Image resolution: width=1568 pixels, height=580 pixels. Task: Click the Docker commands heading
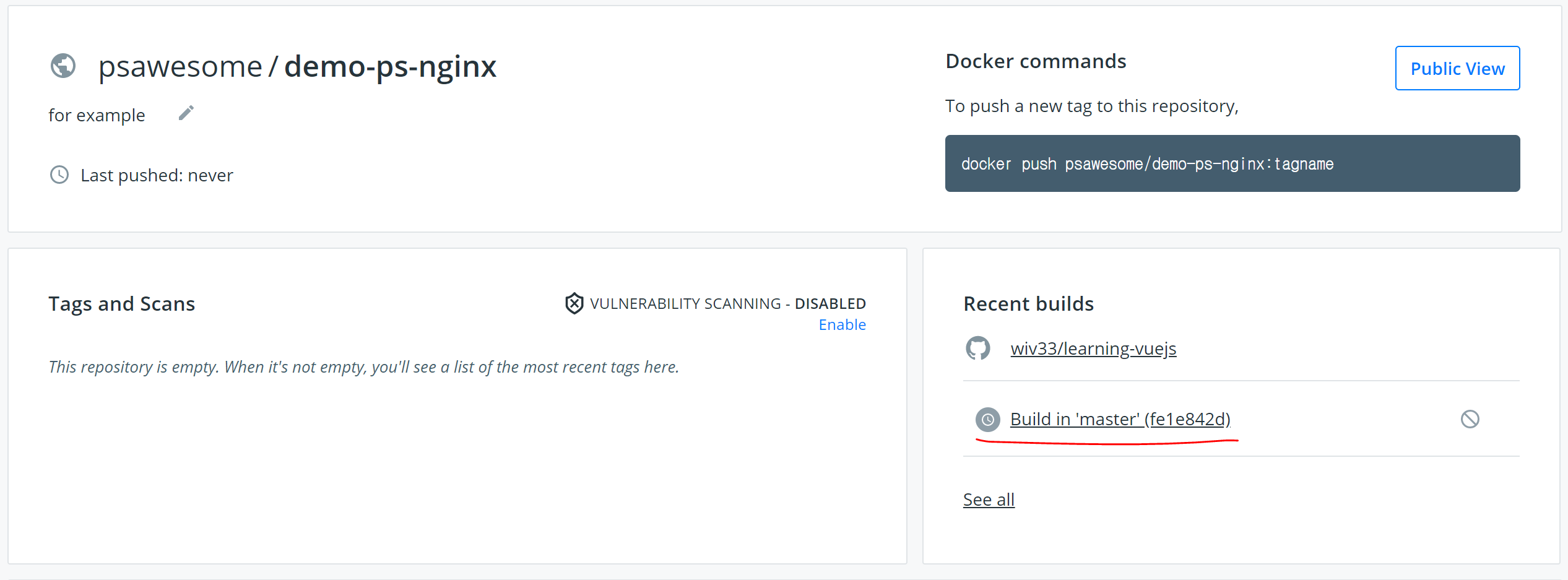point(1036,61)
